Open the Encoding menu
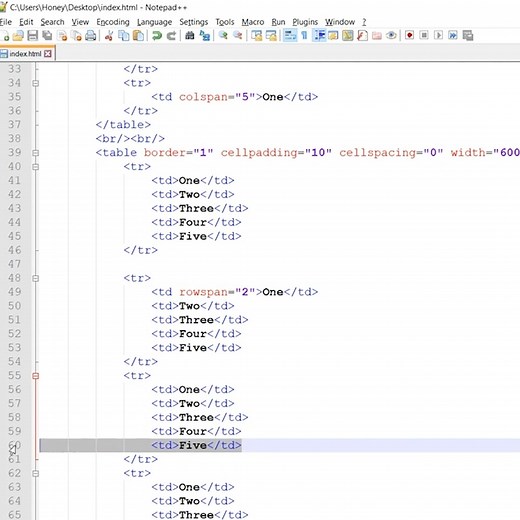The height and width of the screenshot is (520, 520). [x=113, y=22]
